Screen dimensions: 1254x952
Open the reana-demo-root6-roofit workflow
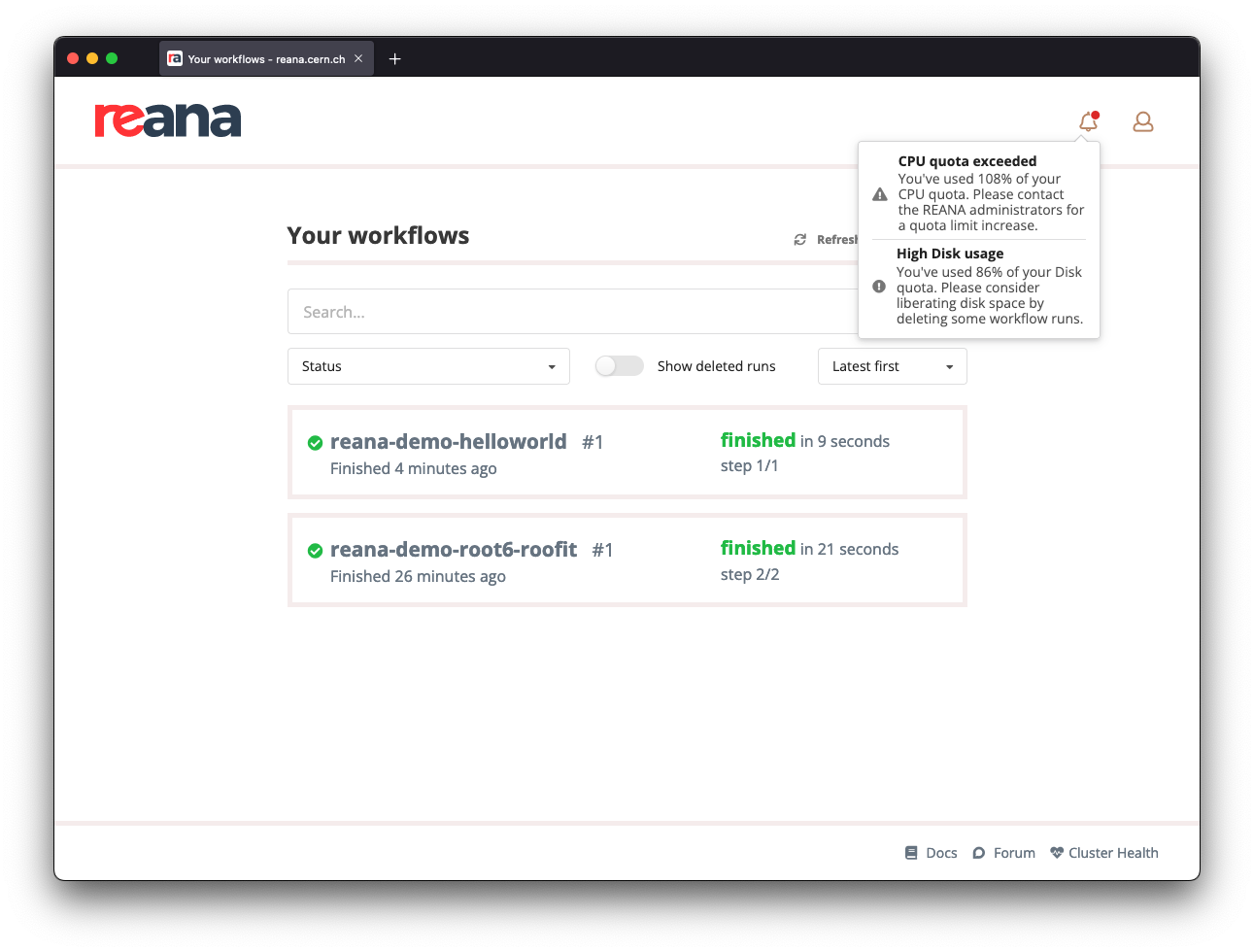click(x=454, y=549)
